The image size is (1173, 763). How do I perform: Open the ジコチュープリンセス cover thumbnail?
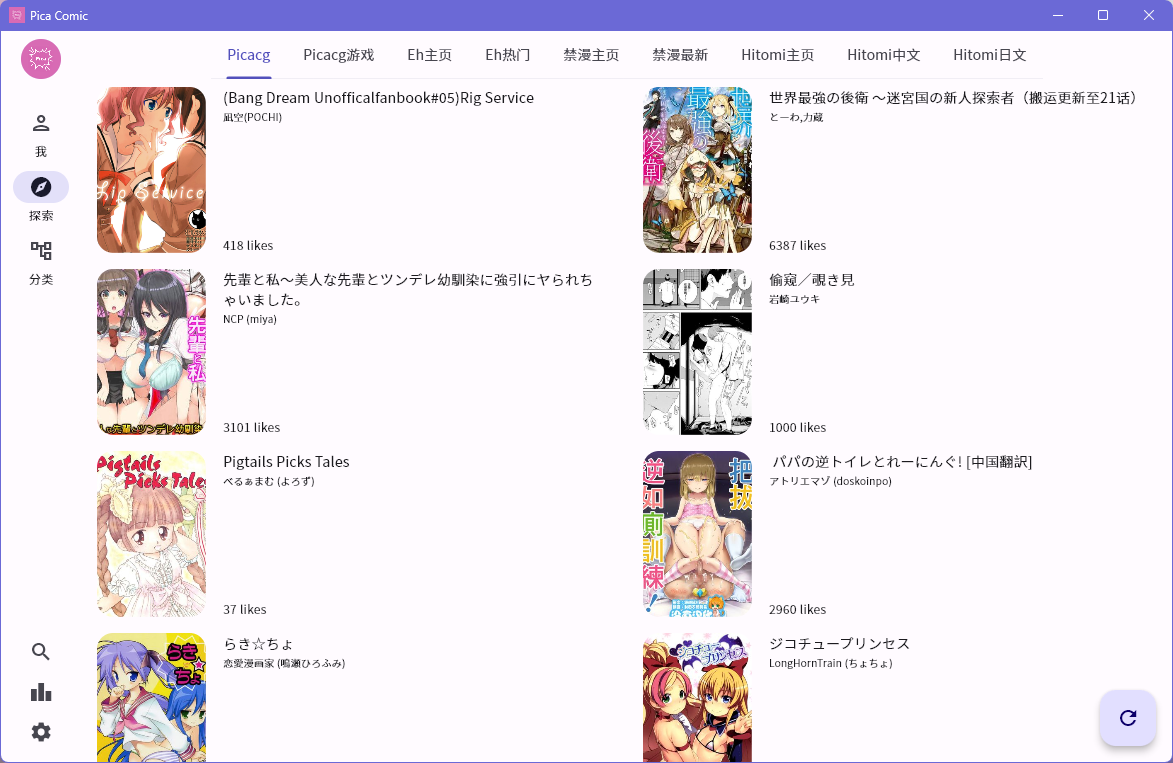click(697, 698)
